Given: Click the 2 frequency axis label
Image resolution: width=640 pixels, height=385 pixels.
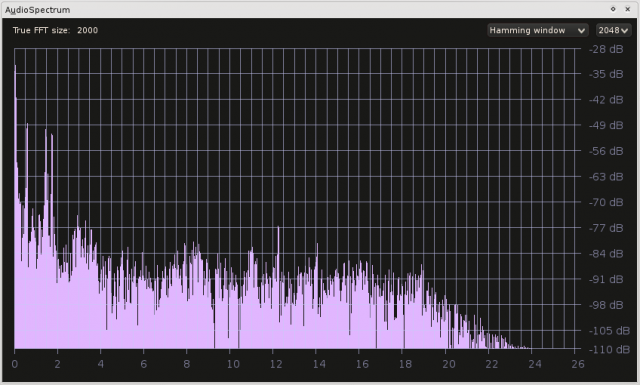Looking at the screenshot, I should 58,364.
